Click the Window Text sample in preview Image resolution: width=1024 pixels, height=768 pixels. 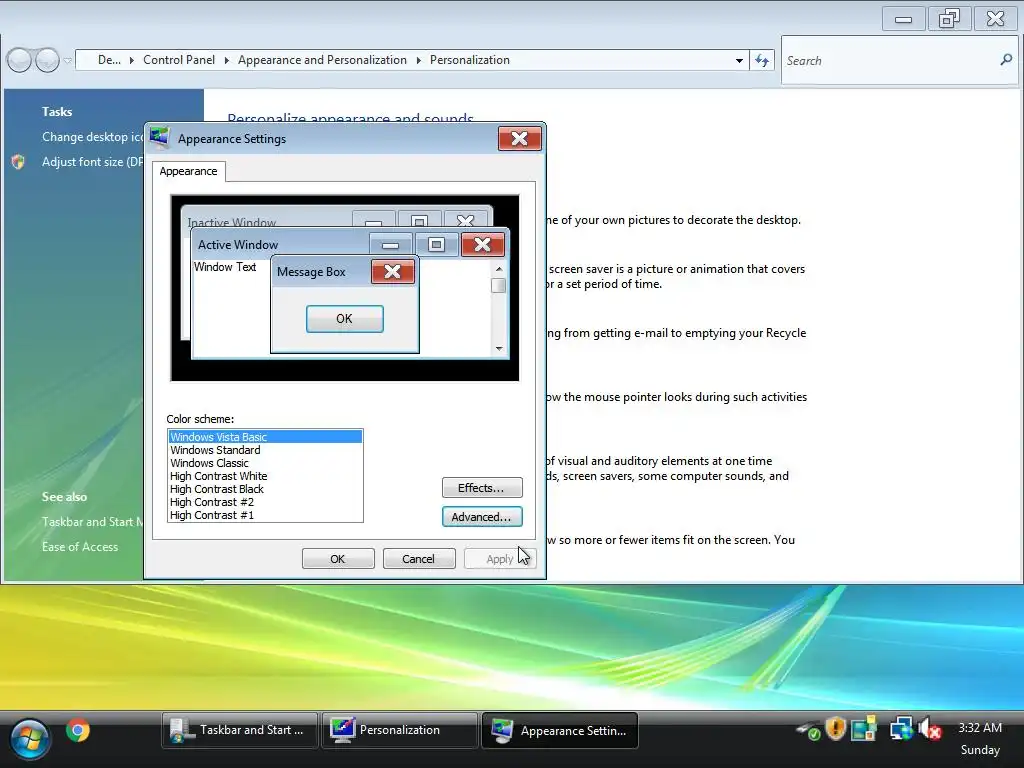225,266
